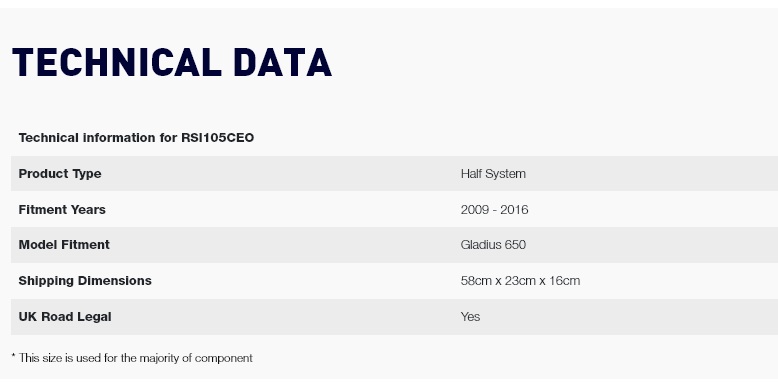Viewport: 778px width, 388px height.
Task: Click the asterisk before the footnote text
Action: click(x=13, y=356)
